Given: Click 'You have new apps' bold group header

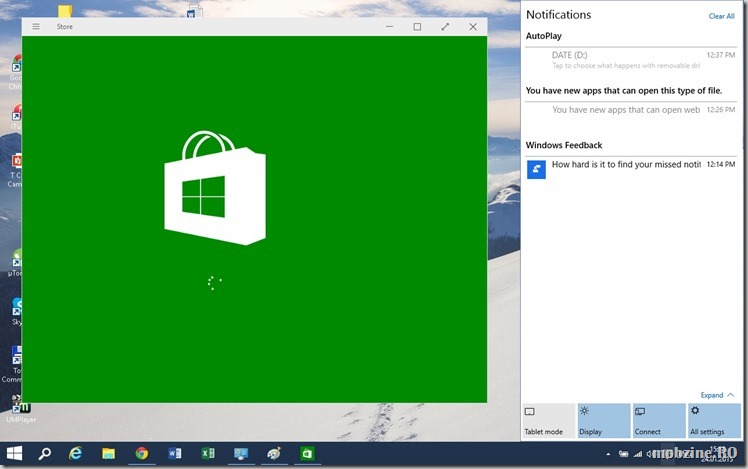Looking at the screenshot, I should (623, 91).
